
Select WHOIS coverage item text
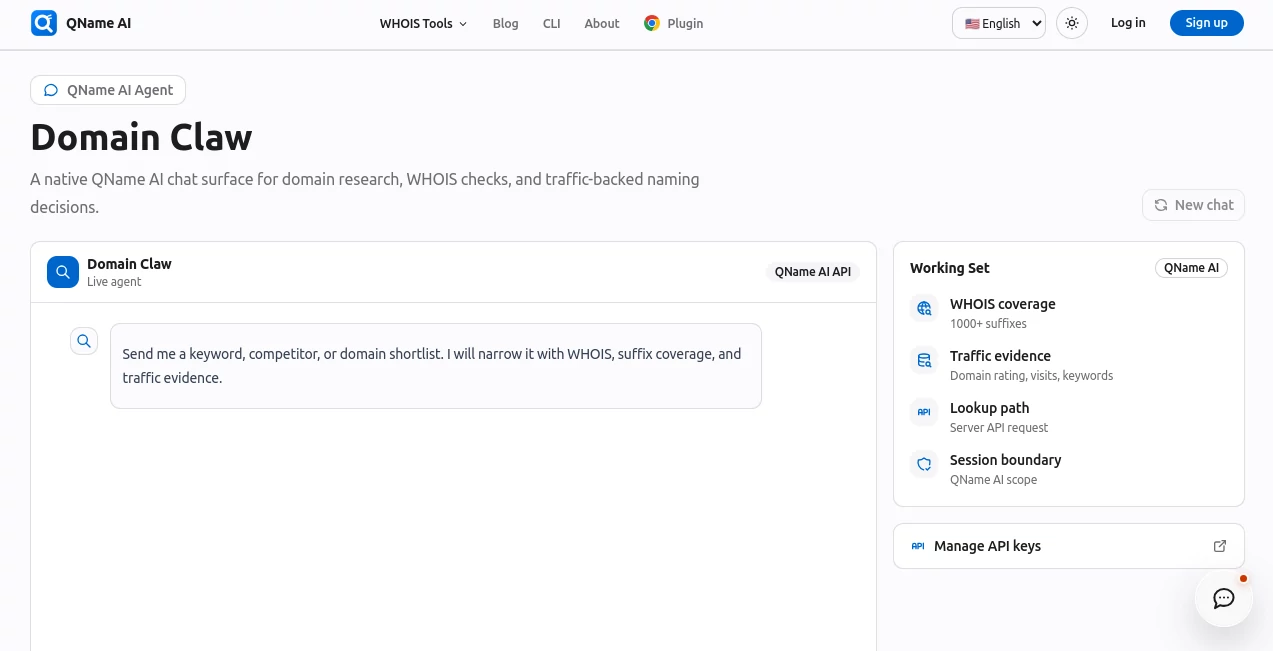pos(1002,304)
